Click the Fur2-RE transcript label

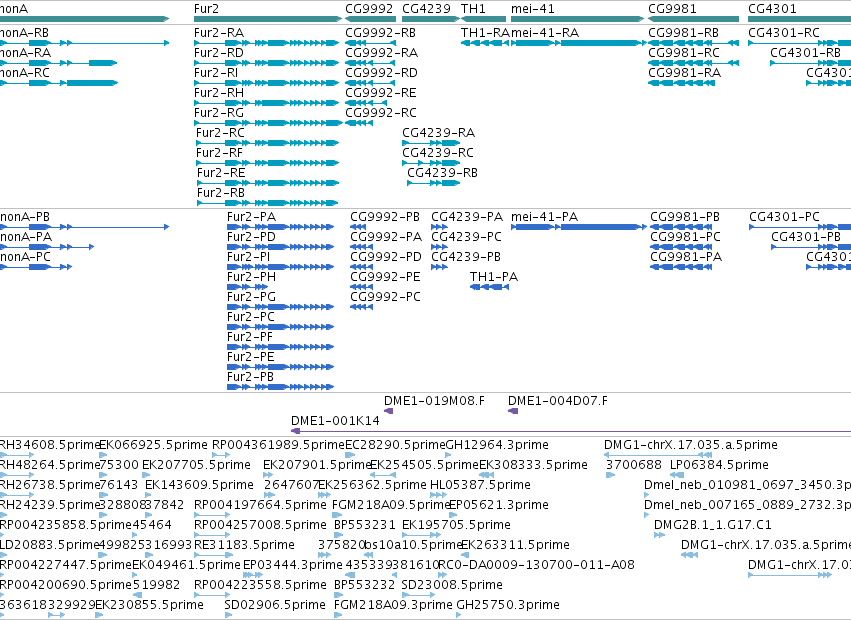coord(221,173)
